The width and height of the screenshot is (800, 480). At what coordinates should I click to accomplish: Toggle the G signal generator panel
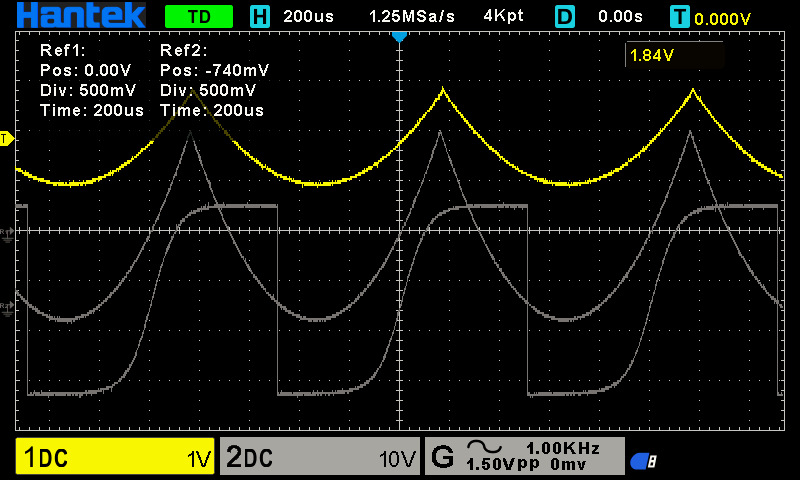click(524, 456)
